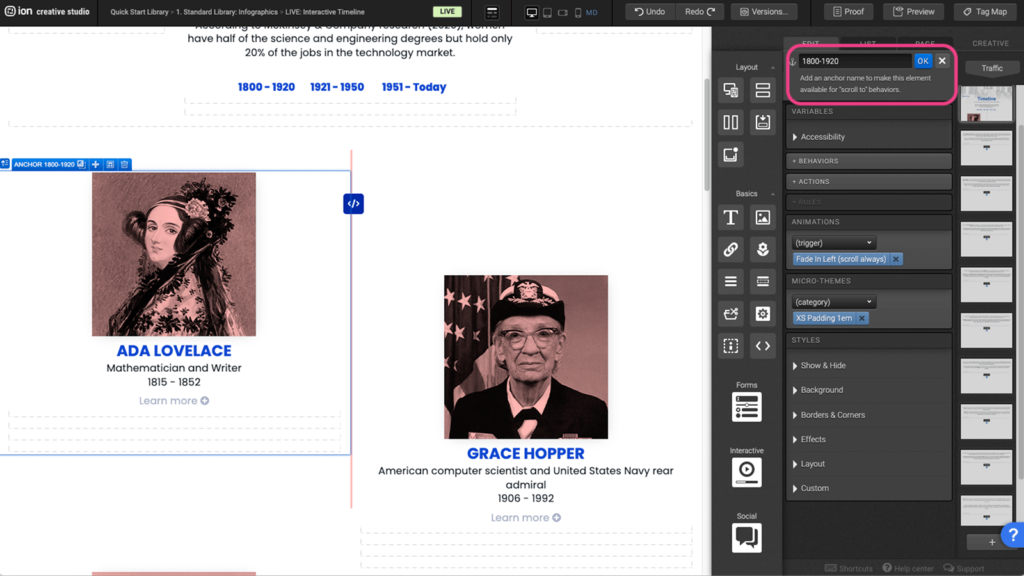Add a responsive device layout block icon
Screen dimensions: 1024x576
[x=731, y=90]
